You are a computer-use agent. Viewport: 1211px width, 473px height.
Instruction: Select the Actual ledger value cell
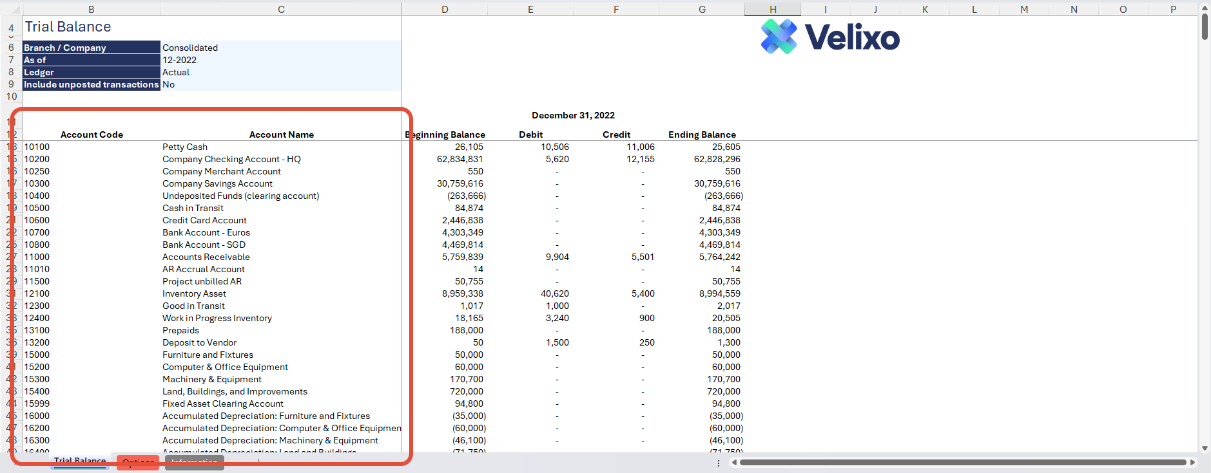281,72
